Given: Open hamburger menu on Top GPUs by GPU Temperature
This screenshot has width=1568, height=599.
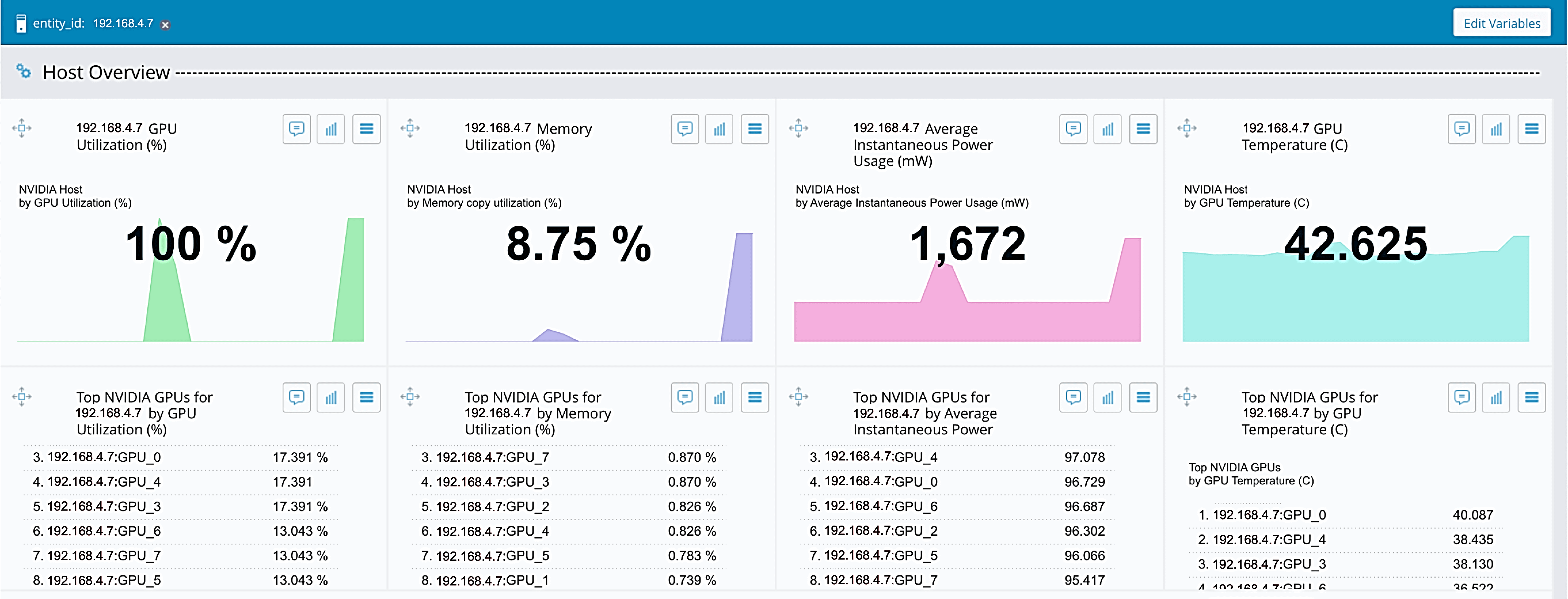Looking at the screenshot, I should (1531, 398).
